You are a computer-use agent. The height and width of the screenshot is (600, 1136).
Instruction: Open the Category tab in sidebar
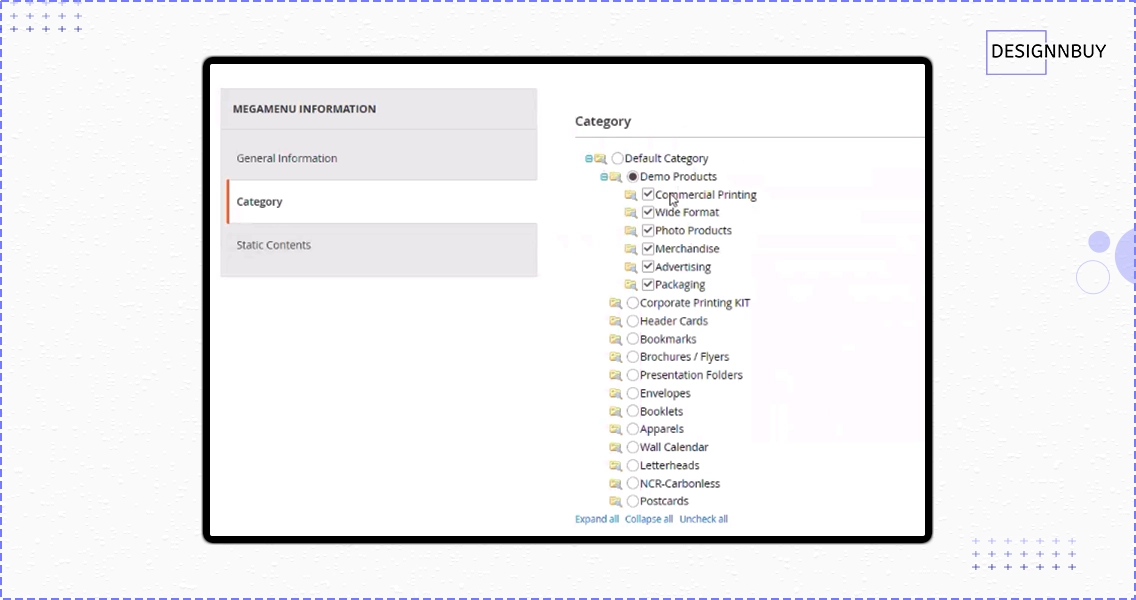pos(382,201)
